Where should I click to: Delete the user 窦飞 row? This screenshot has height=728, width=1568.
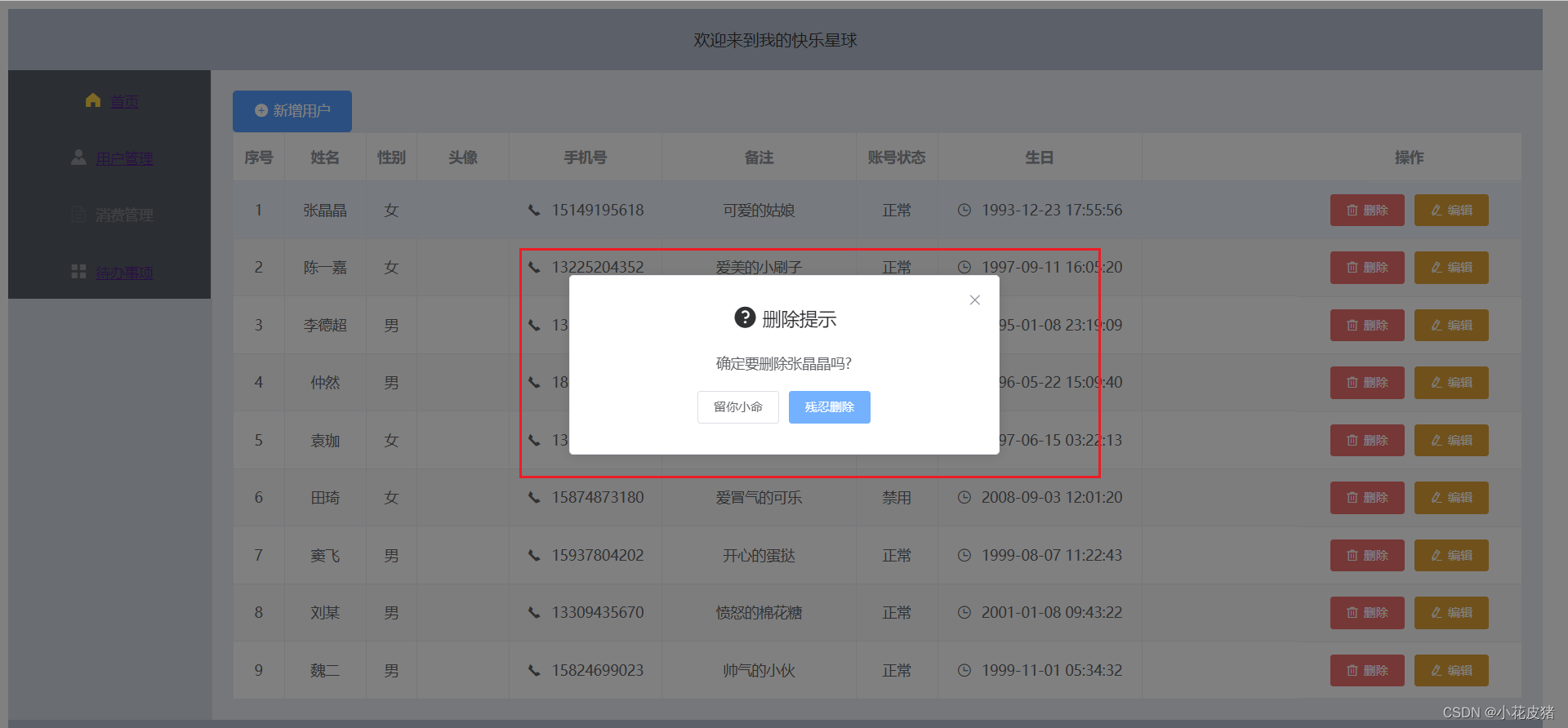pyautogui.click(x=1367, y=556)
